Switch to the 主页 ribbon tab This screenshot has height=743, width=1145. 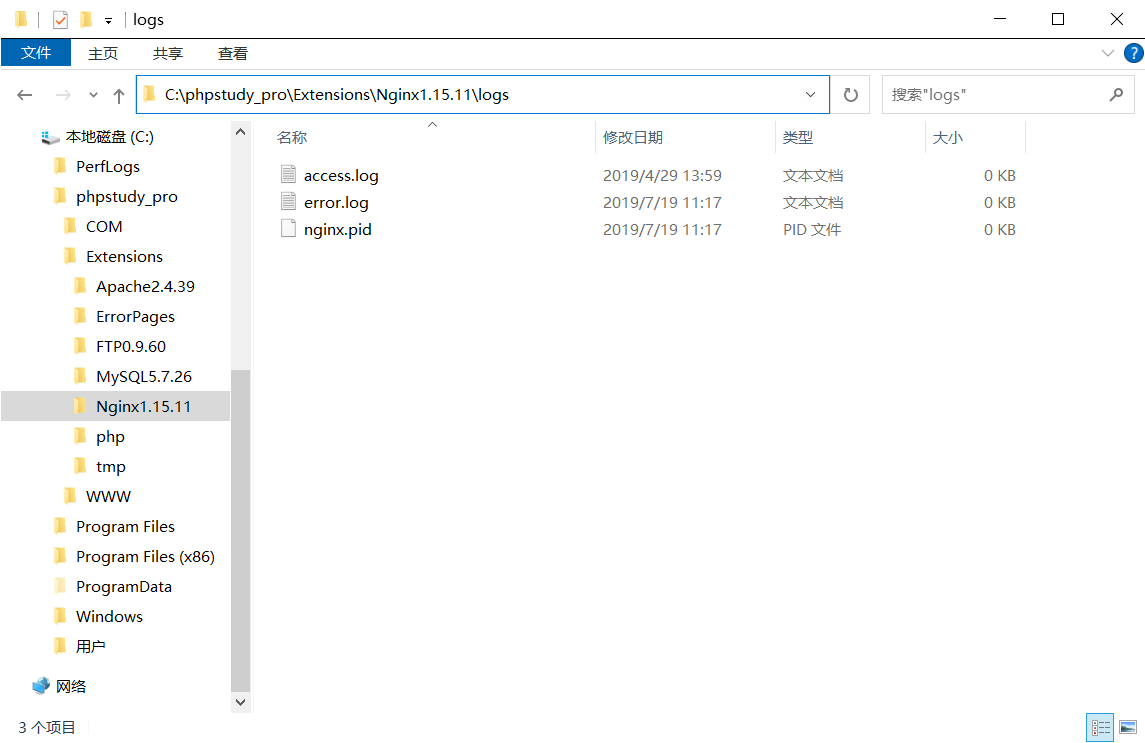tap(103, 53)
